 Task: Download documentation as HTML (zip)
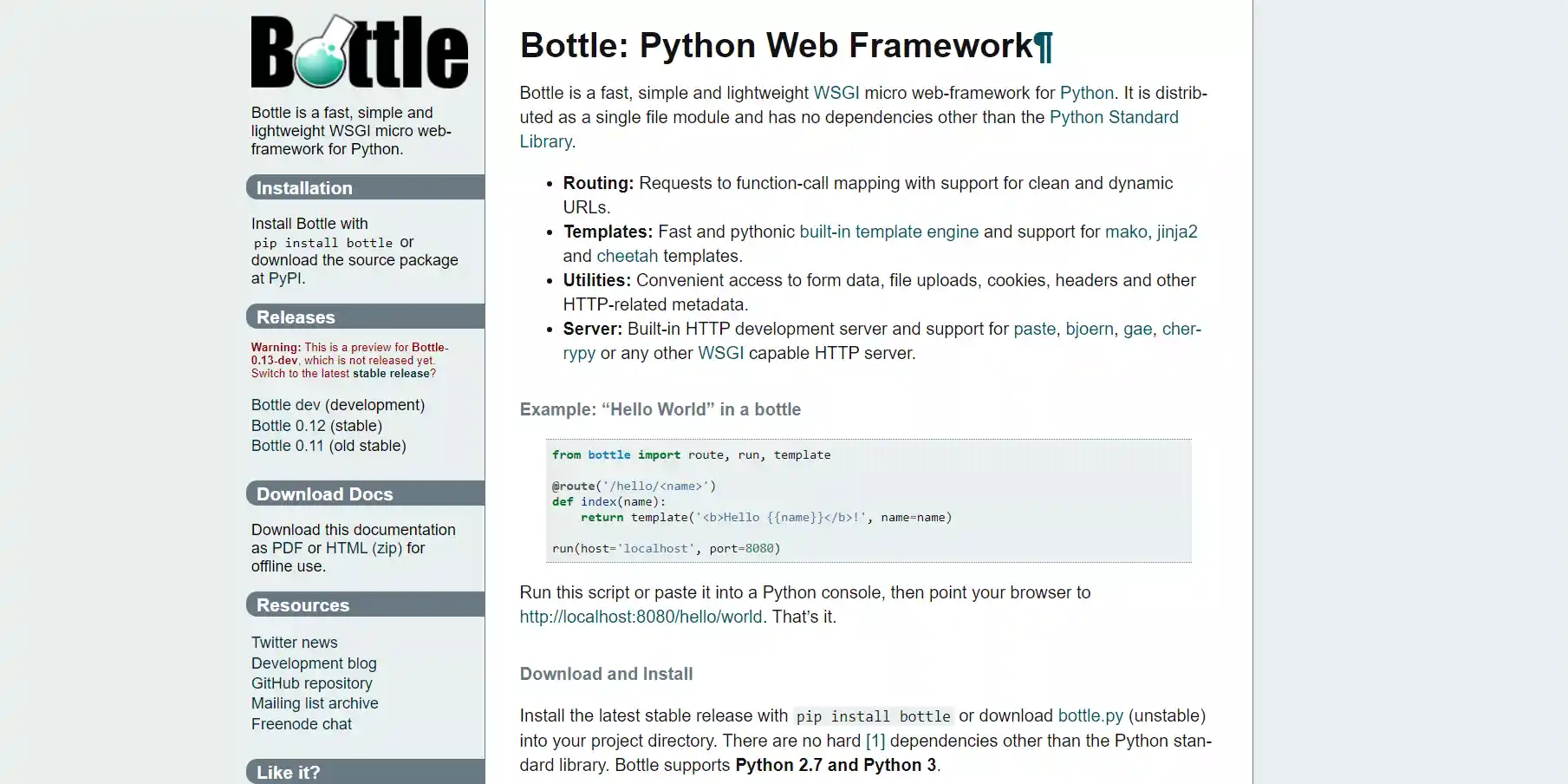[364, 548]
